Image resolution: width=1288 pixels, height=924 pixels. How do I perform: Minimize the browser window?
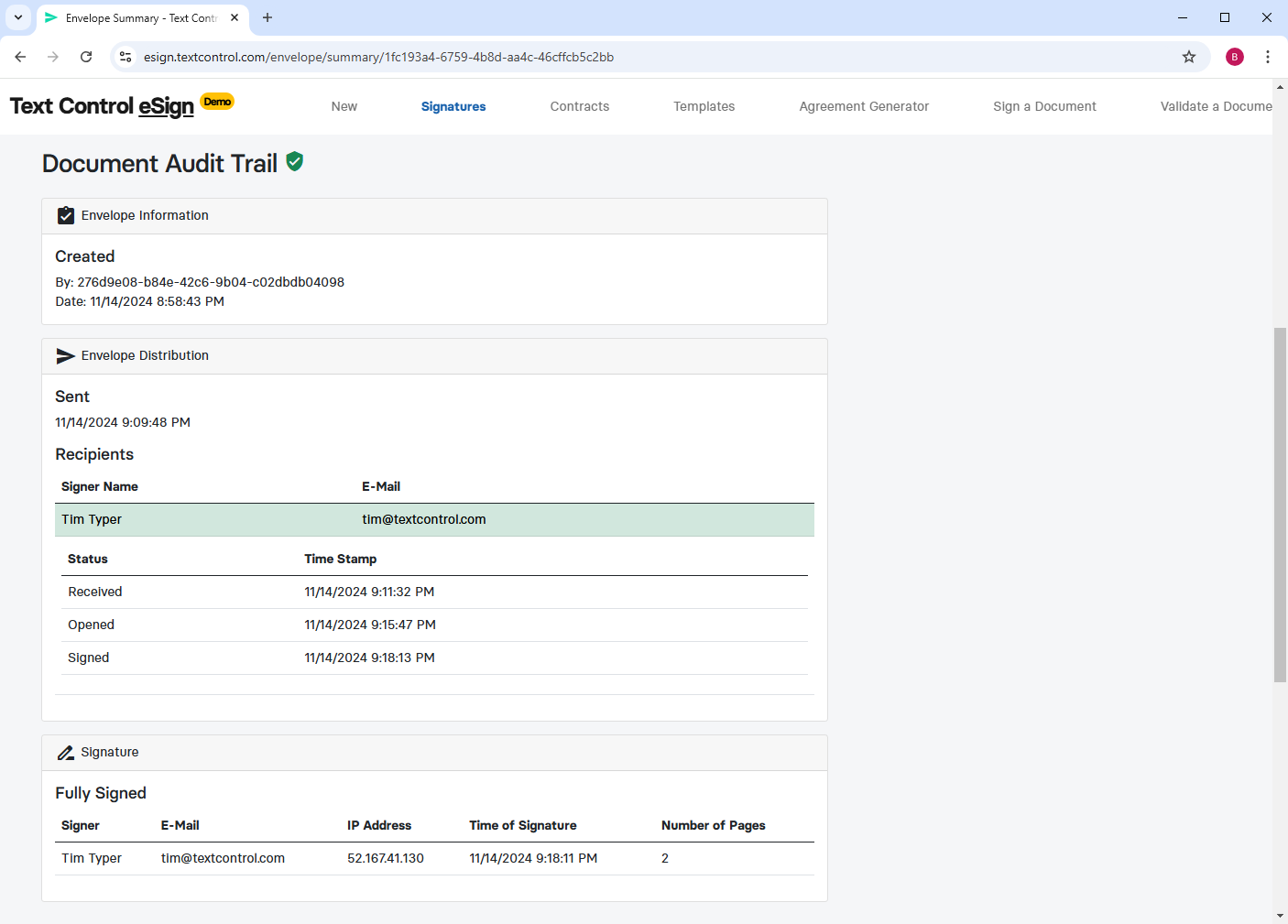(1183, 17)
